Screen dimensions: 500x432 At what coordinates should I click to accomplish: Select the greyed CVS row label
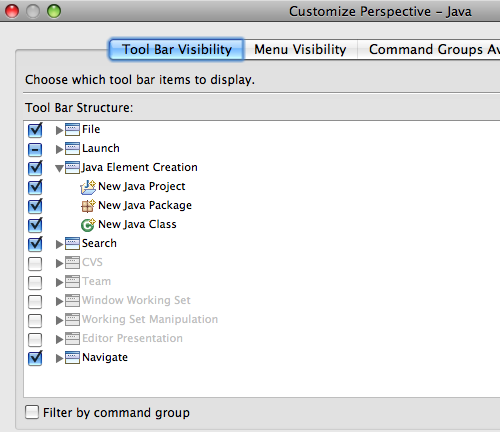click(x=92, y=262)
